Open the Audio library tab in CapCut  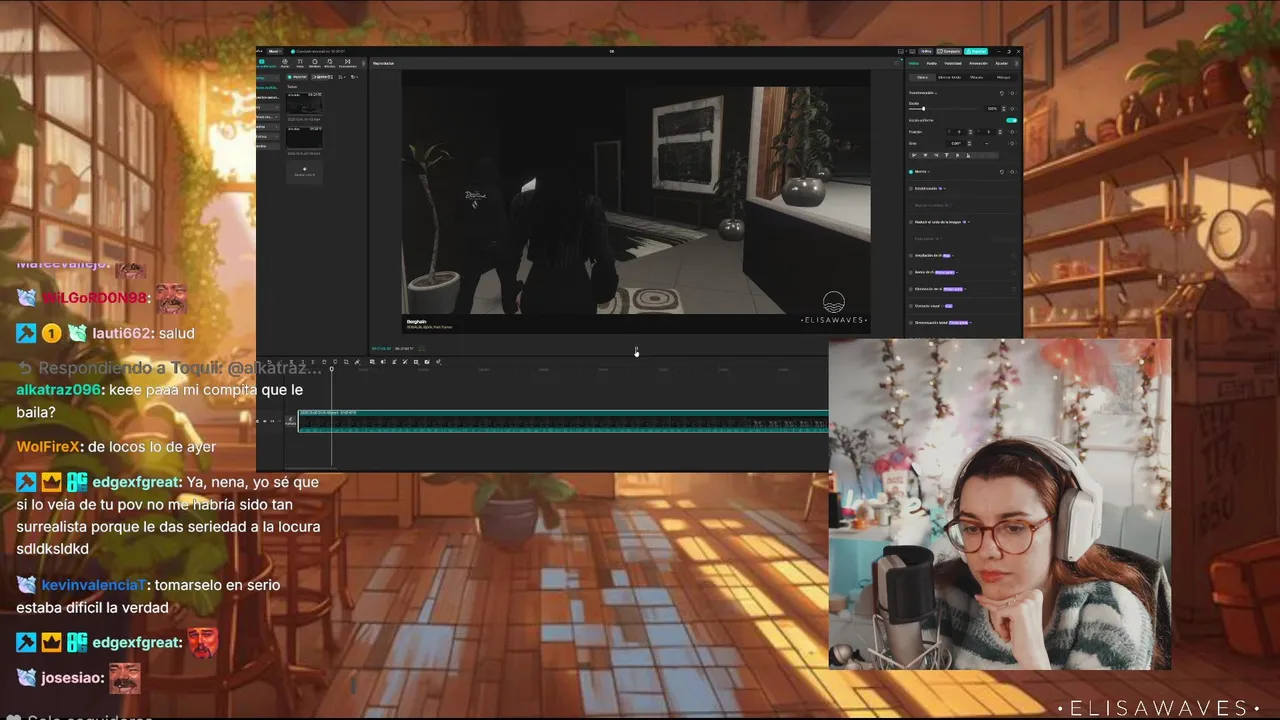coord(285,63)
